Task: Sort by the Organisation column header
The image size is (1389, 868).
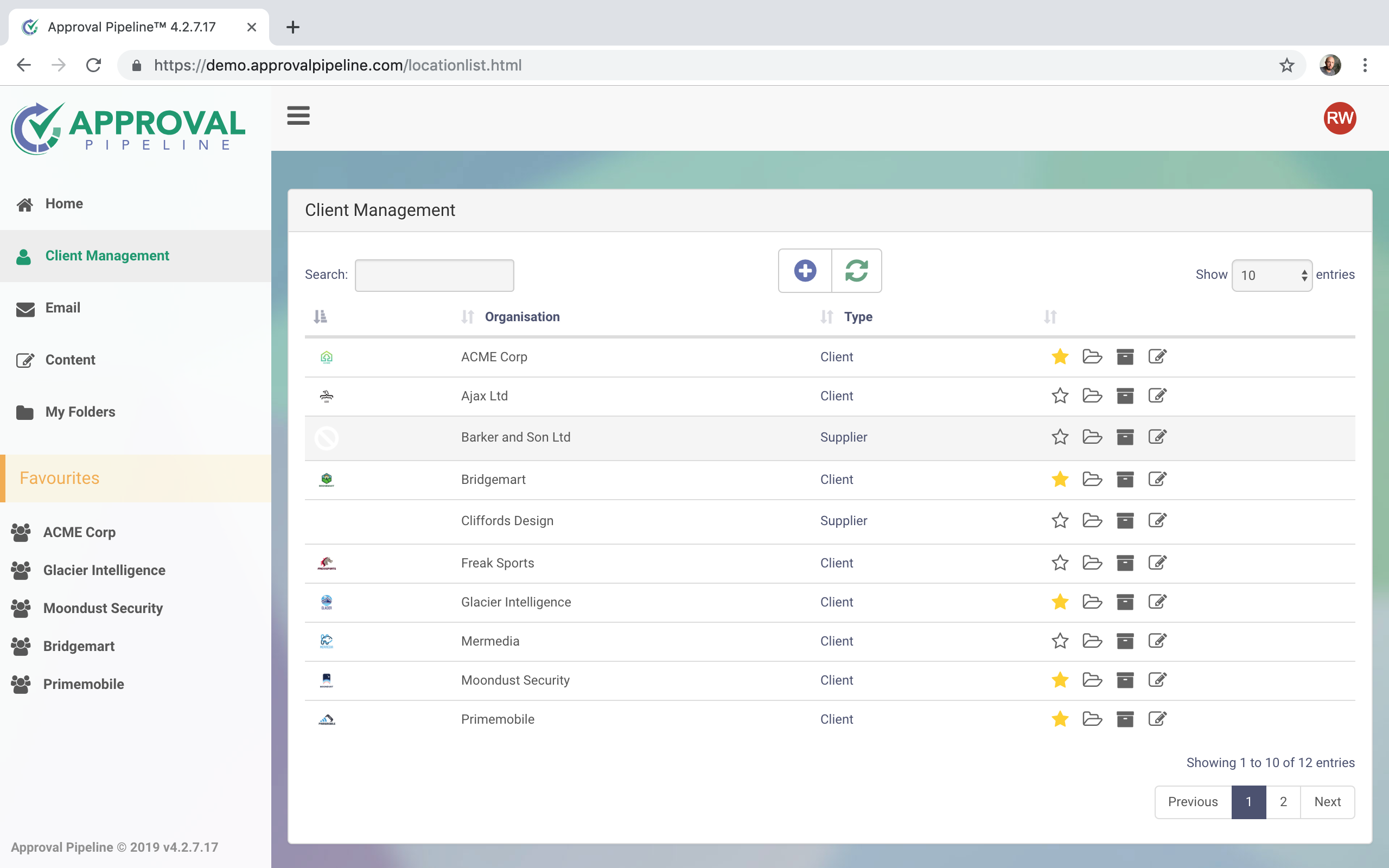Action: coord(522,316)
